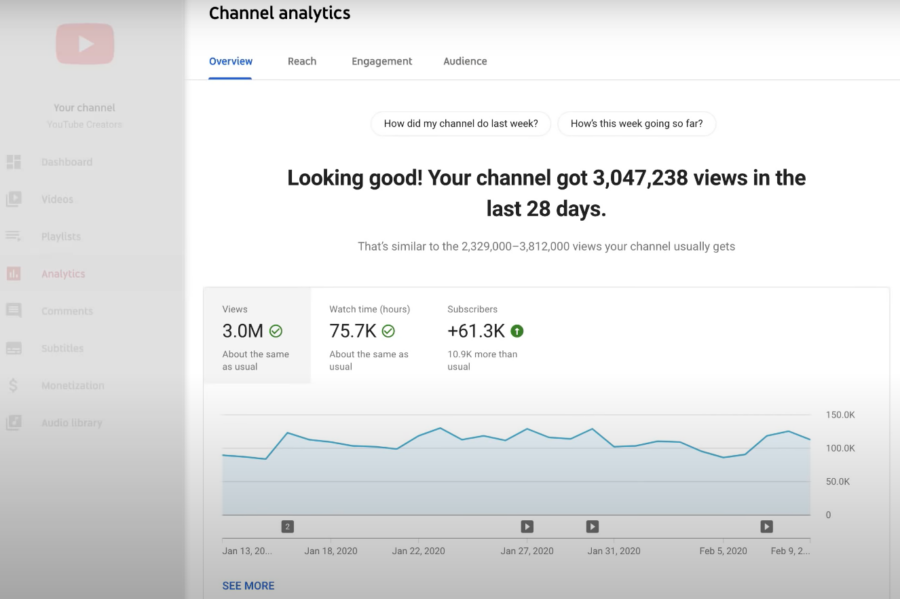Click the YouTube channel logo
Viewport: 900px width, 599px height.
(x=85, y=44)
